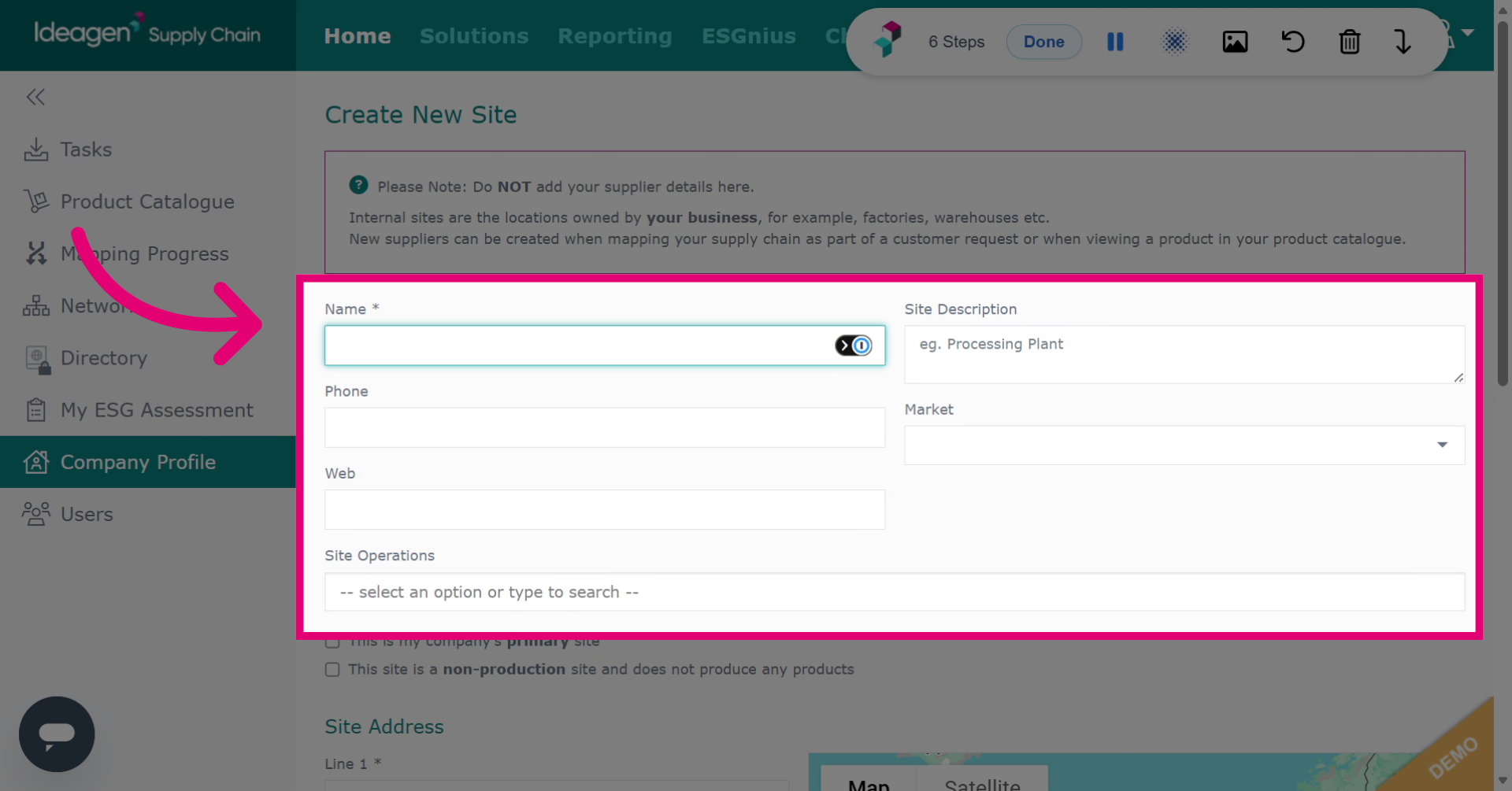Open the user account menu arrow
1512x791 pixels.
tap(1467, 33)
